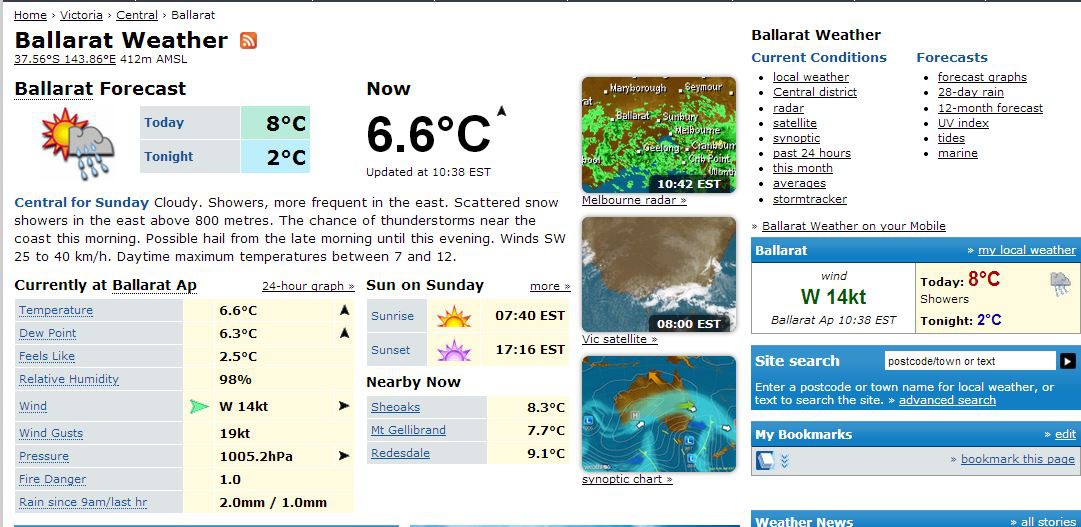Click the Wind row trend arrow
Screen dimensions: 1081x527
click(x=344, y=406)
